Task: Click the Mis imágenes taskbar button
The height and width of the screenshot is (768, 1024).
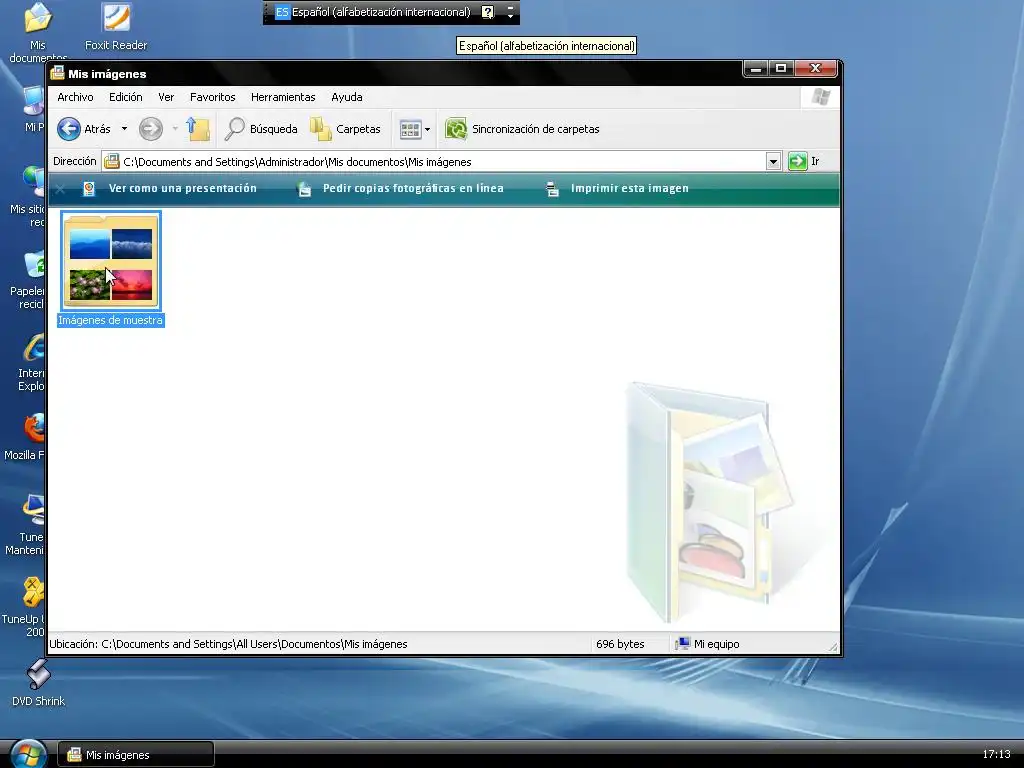Action: [136, 755]
